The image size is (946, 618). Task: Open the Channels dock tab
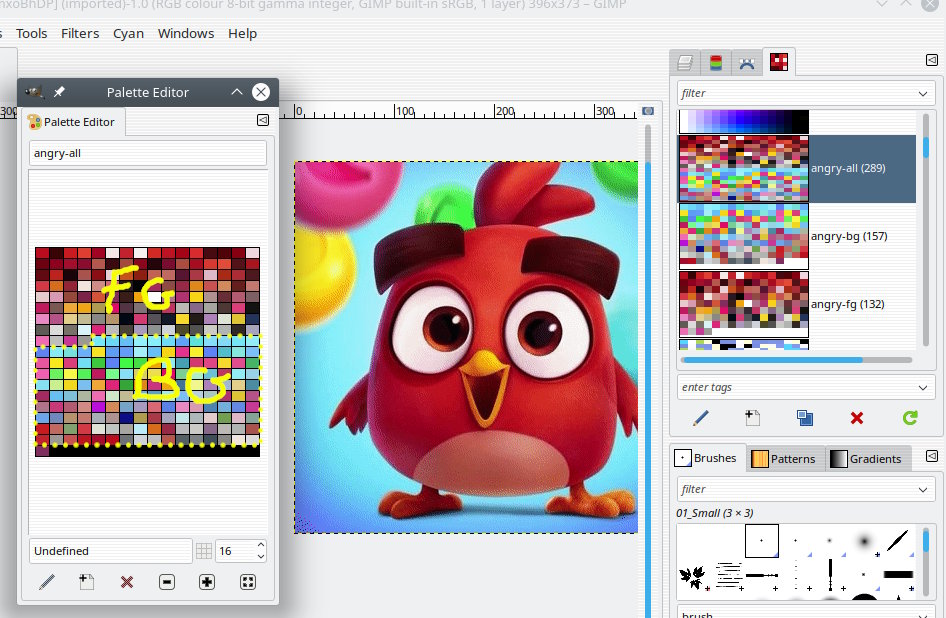[716, 63]
